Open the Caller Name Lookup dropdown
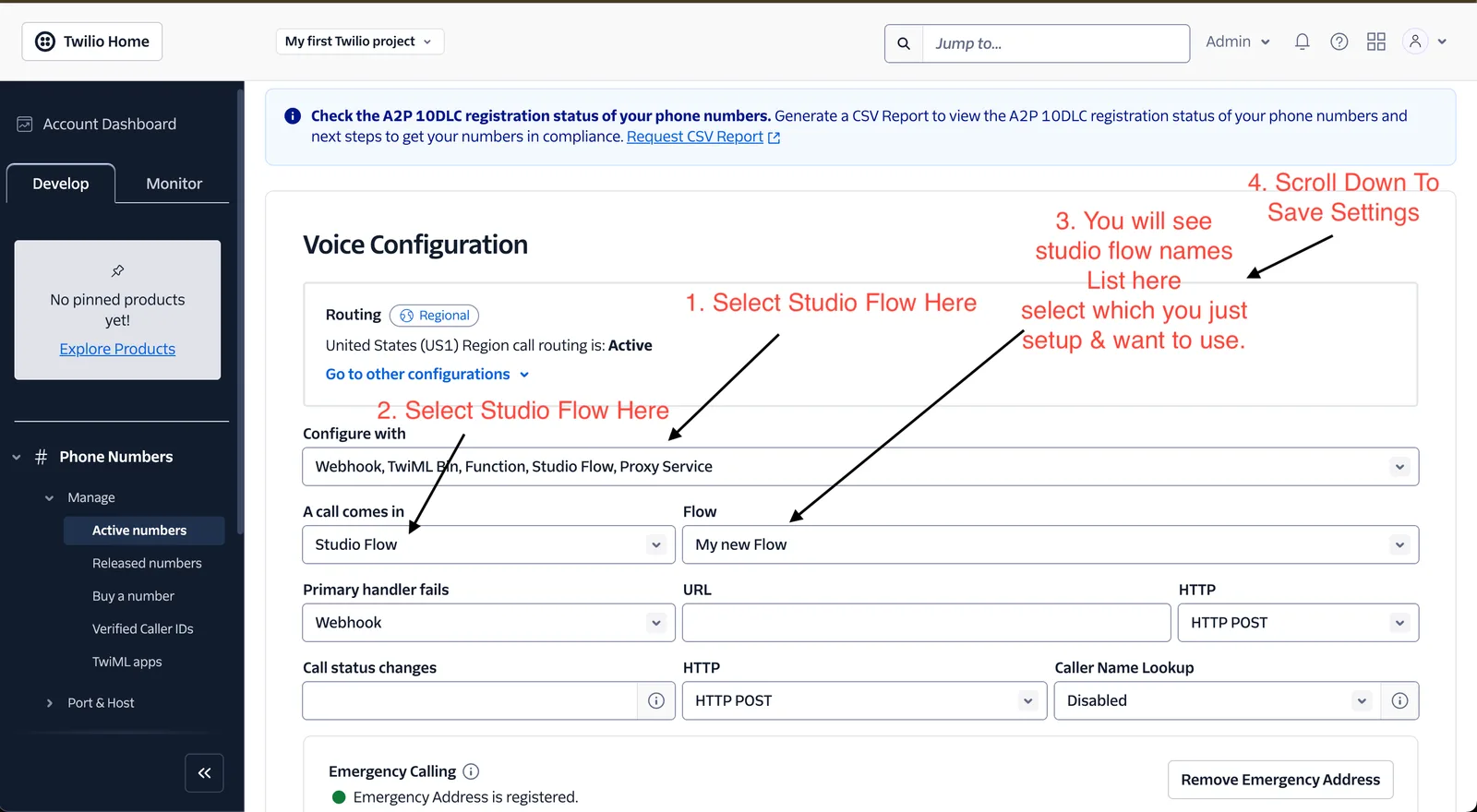This screenshot has height=812, width=1477. click(x=1218, y=701)
